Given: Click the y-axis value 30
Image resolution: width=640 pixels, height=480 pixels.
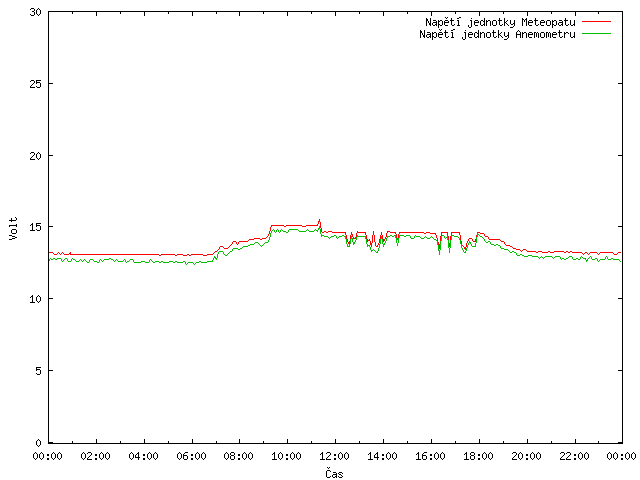Looking at the screenshot, I should click(x=36, y=12).
